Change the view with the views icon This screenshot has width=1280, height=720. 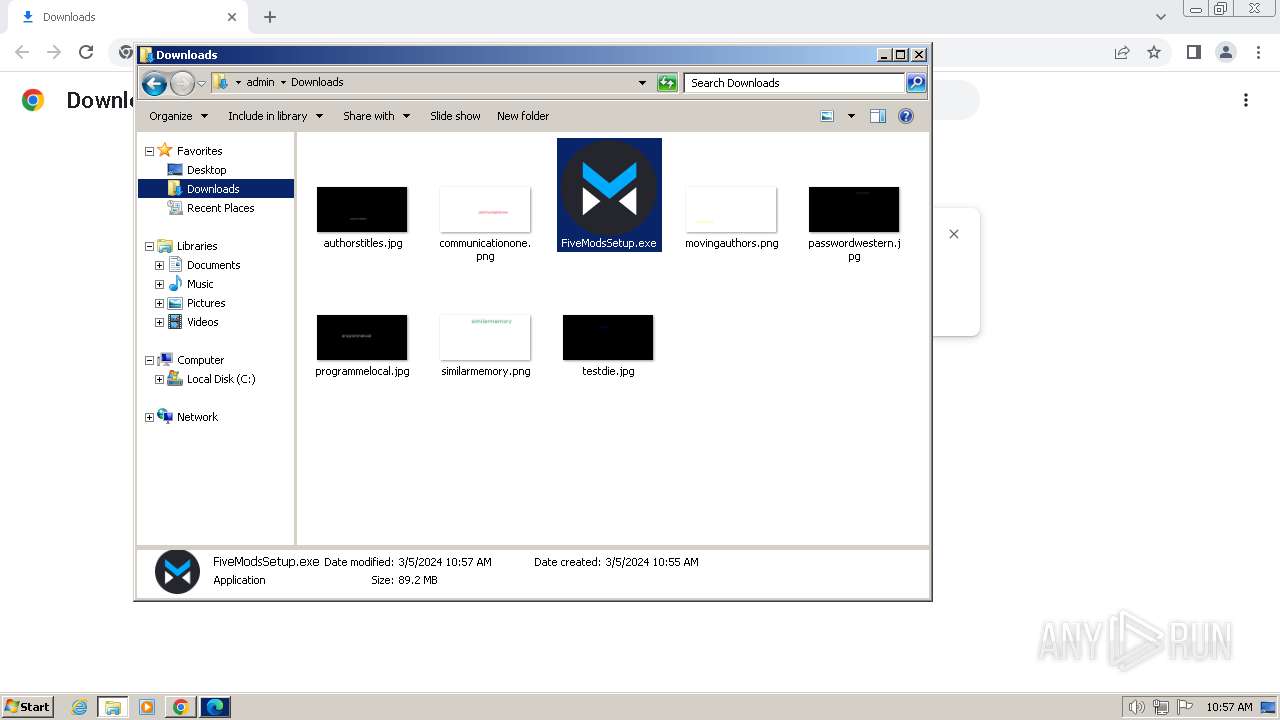point(827,116)
